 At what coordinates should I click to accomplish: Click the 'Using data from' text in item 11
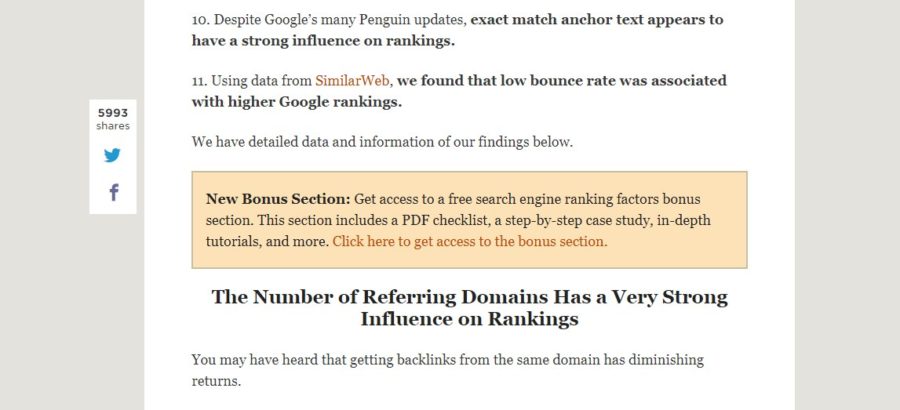tap(251, 81)
